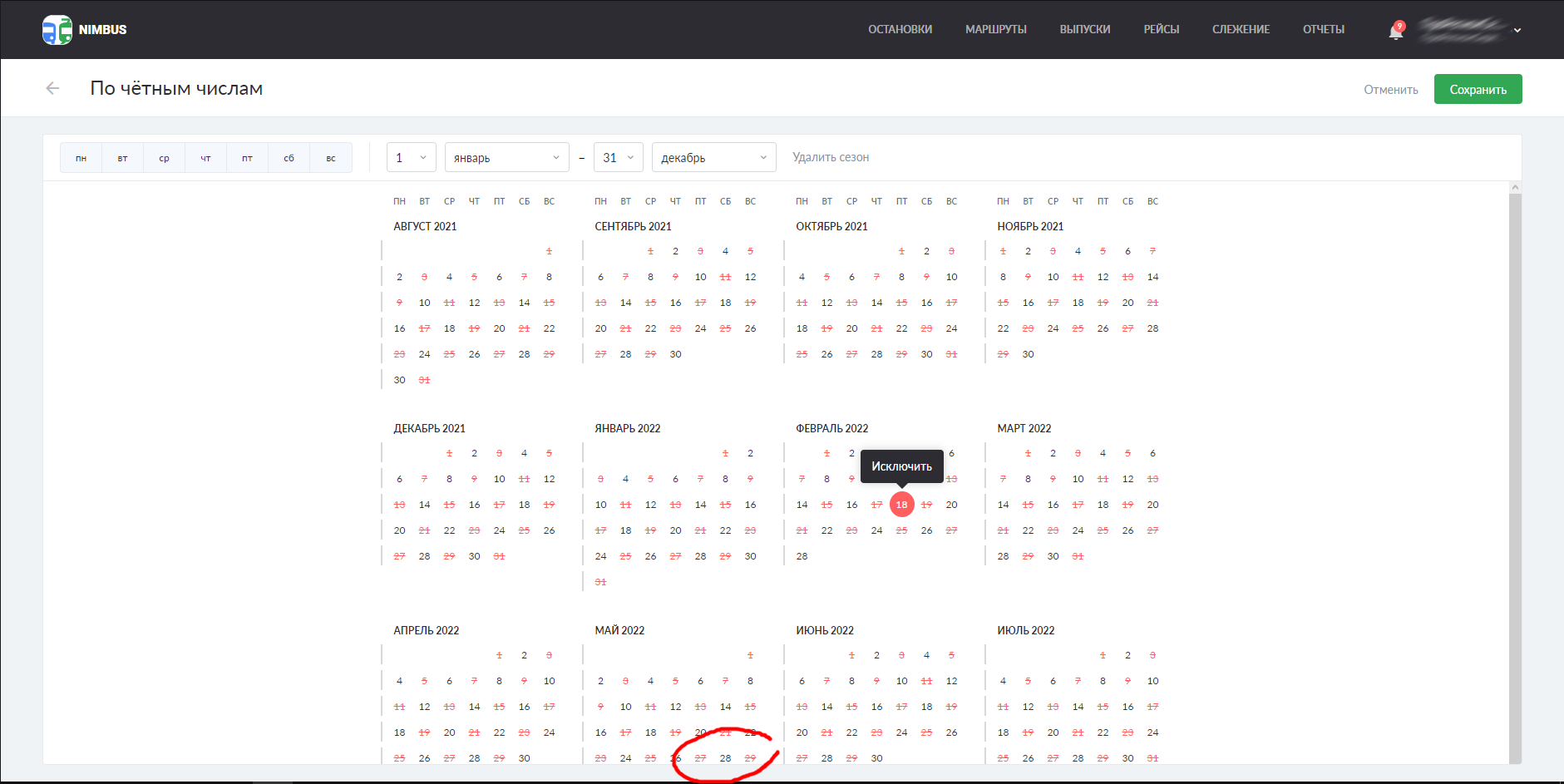1564x784 pixels.
Task: Click the calendar vertical scrollbar
Action: tap(1515, 474)
